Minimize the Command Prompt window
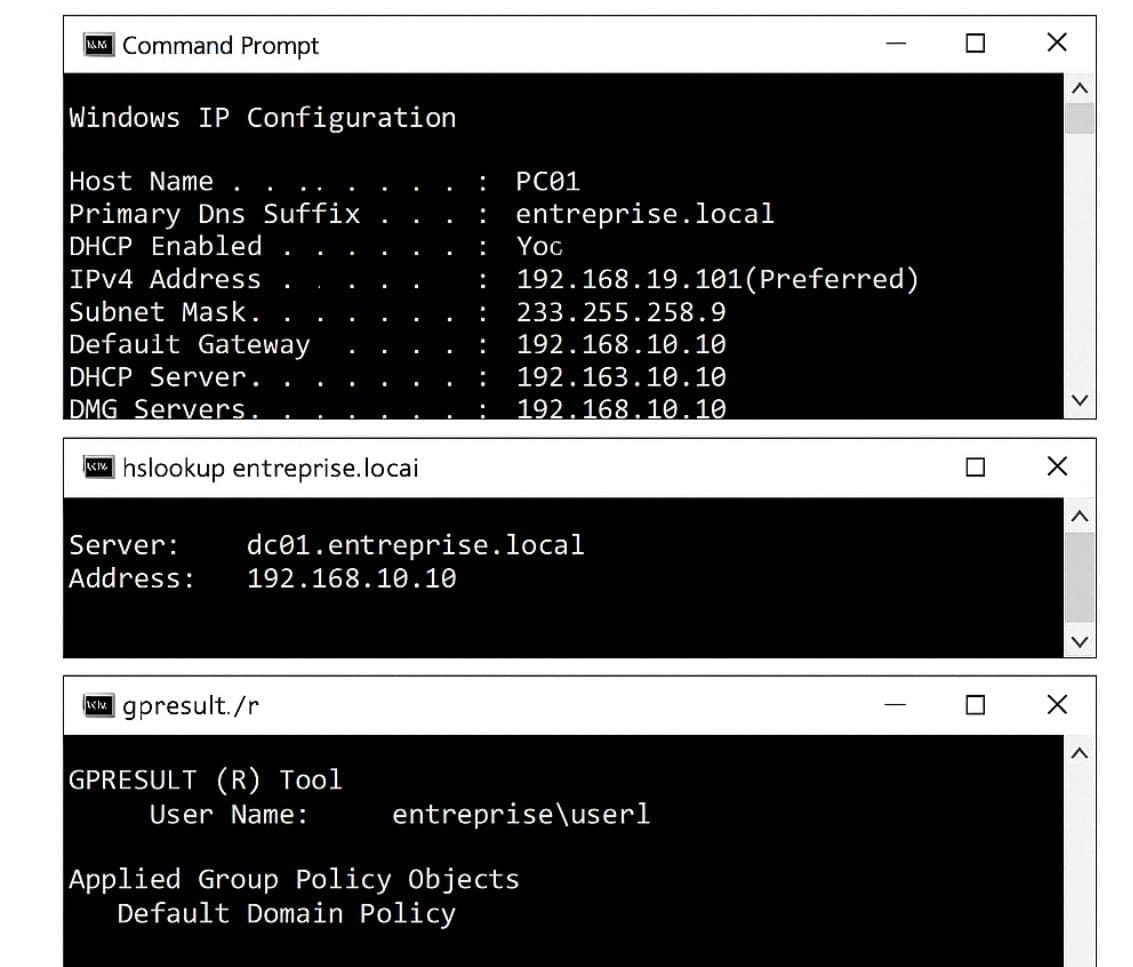 click(x=896, y=43)
